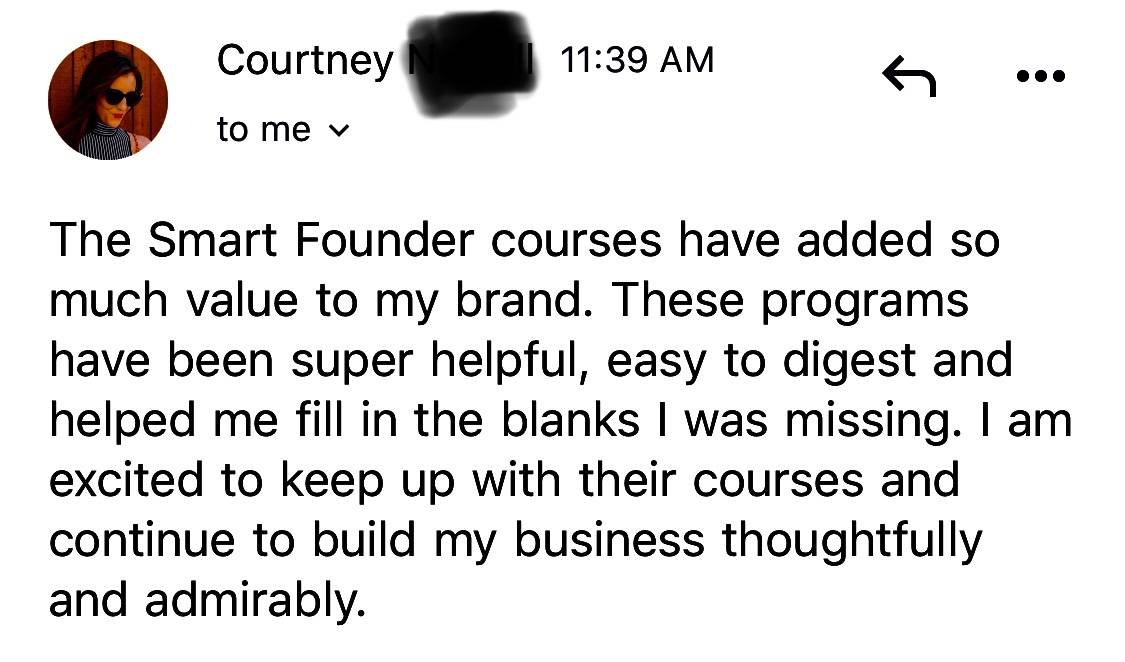Open the three-dot more options menu

click(1041, 75)
